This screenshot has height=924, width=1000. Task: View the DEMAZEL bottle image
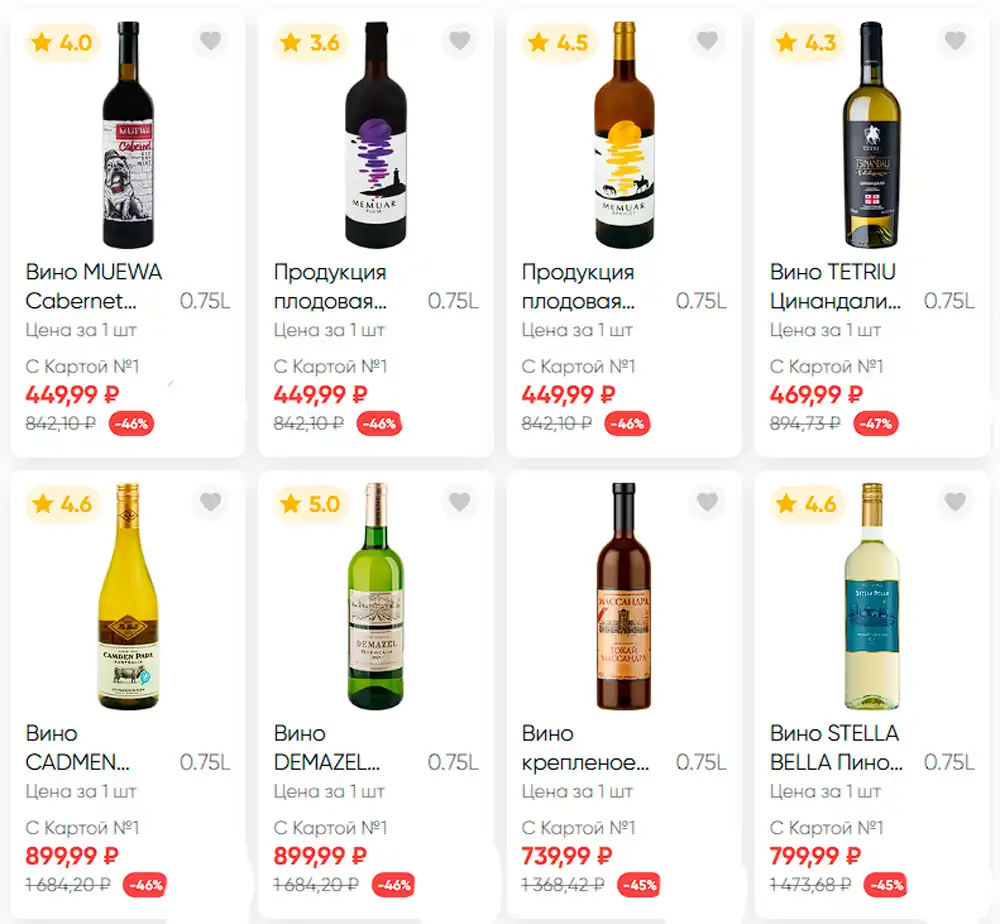[x=376, y=596]
